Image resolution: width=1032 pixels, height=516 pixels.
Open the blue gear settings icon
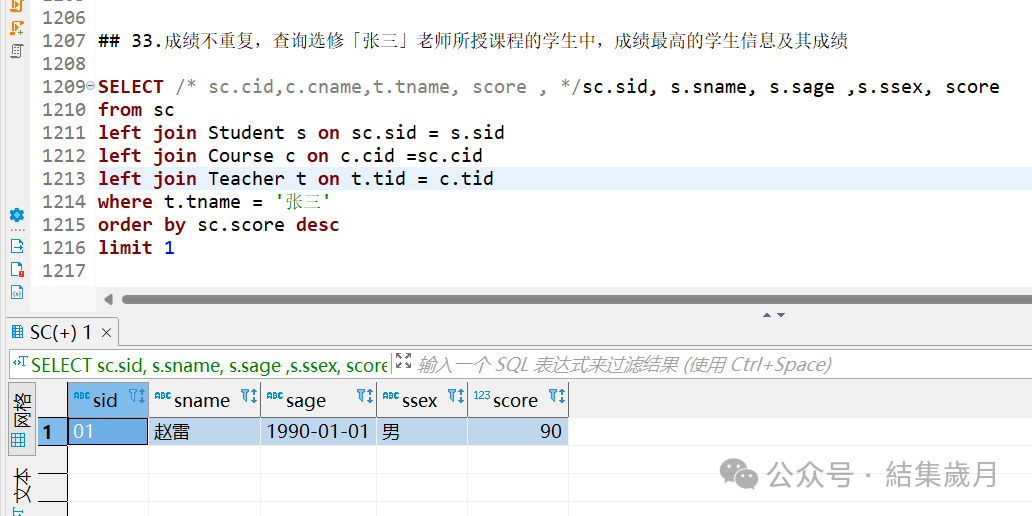pos(17,215)
